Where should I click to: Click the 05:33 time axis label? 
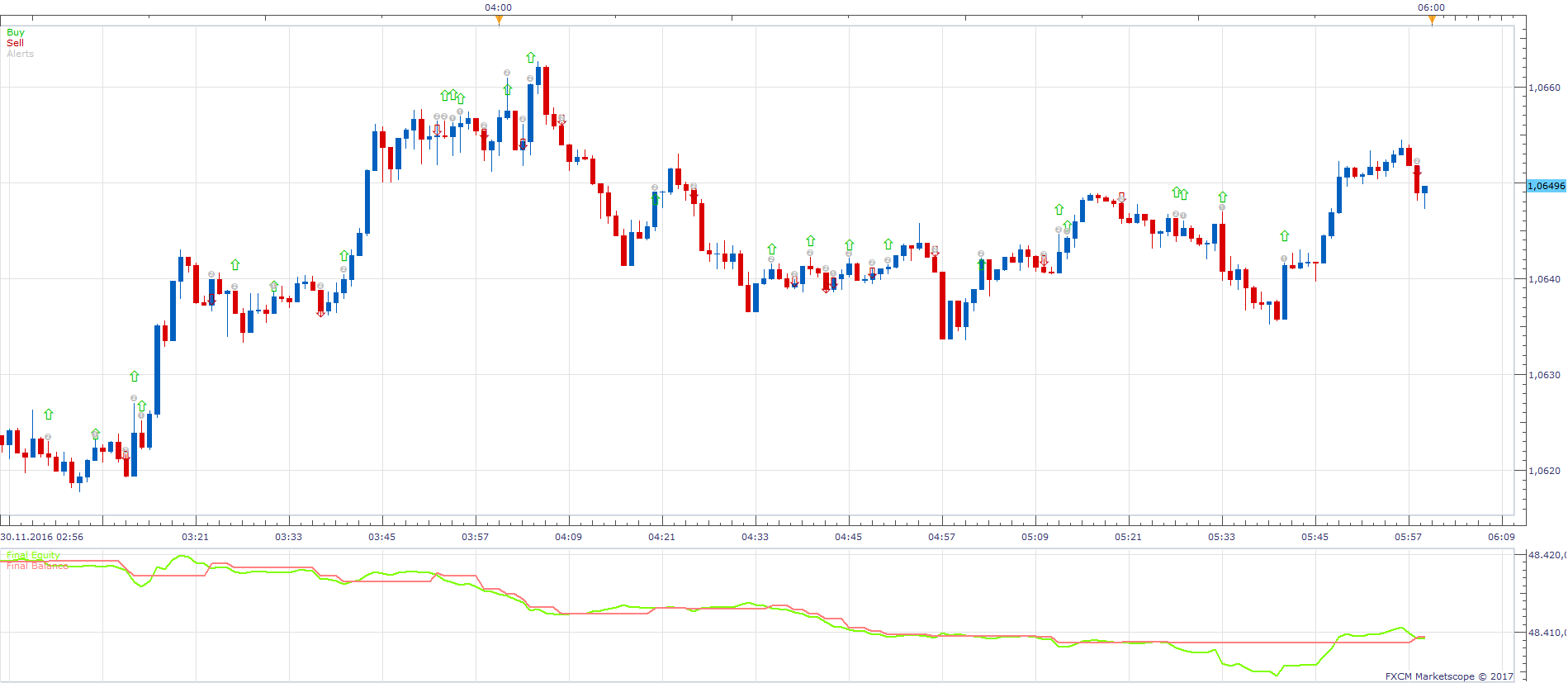click(x=1222, y=537)
